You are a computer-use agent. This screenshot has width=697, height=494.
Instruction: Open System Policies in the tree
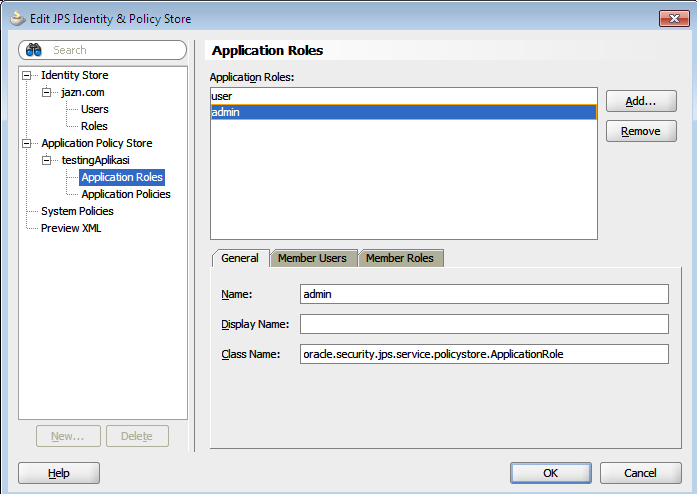77,211
